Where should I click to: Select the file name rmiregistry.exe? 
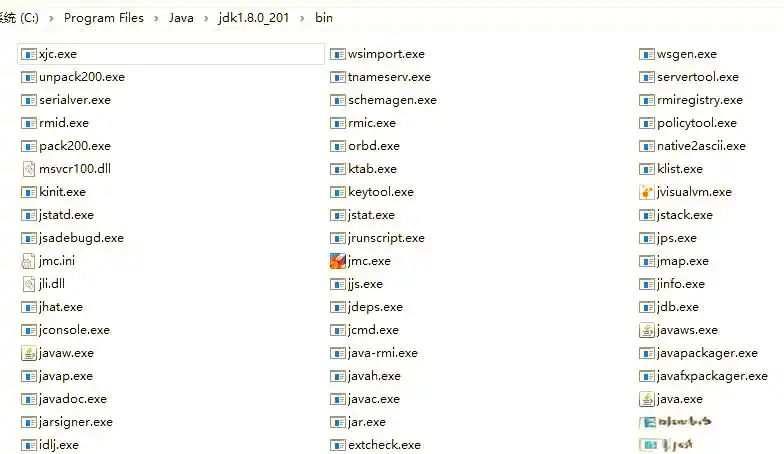click(700, 100)
